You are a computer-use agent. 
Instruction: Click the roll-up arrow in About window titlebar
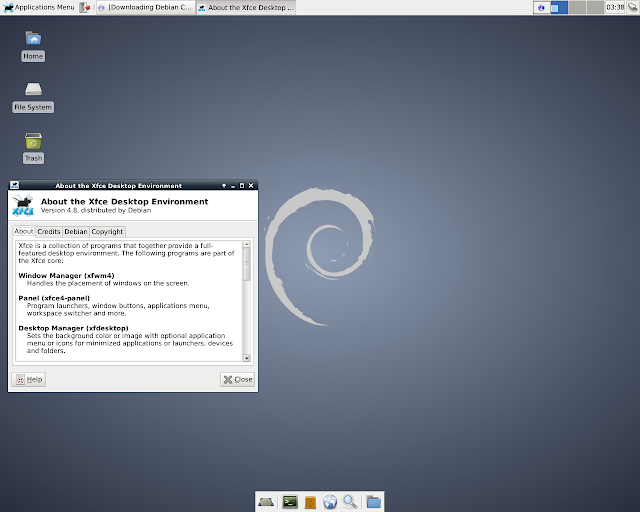click(224, 185)
